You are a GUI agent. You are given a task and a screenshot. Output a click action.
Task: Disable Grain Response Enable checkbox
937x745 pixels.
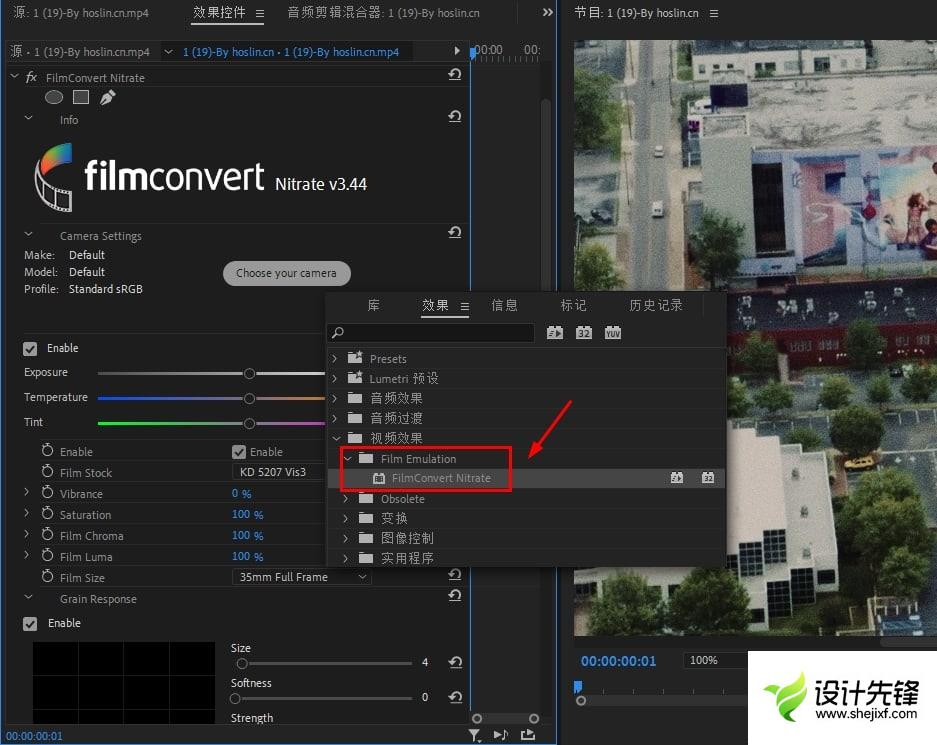(x=30, y=623)
